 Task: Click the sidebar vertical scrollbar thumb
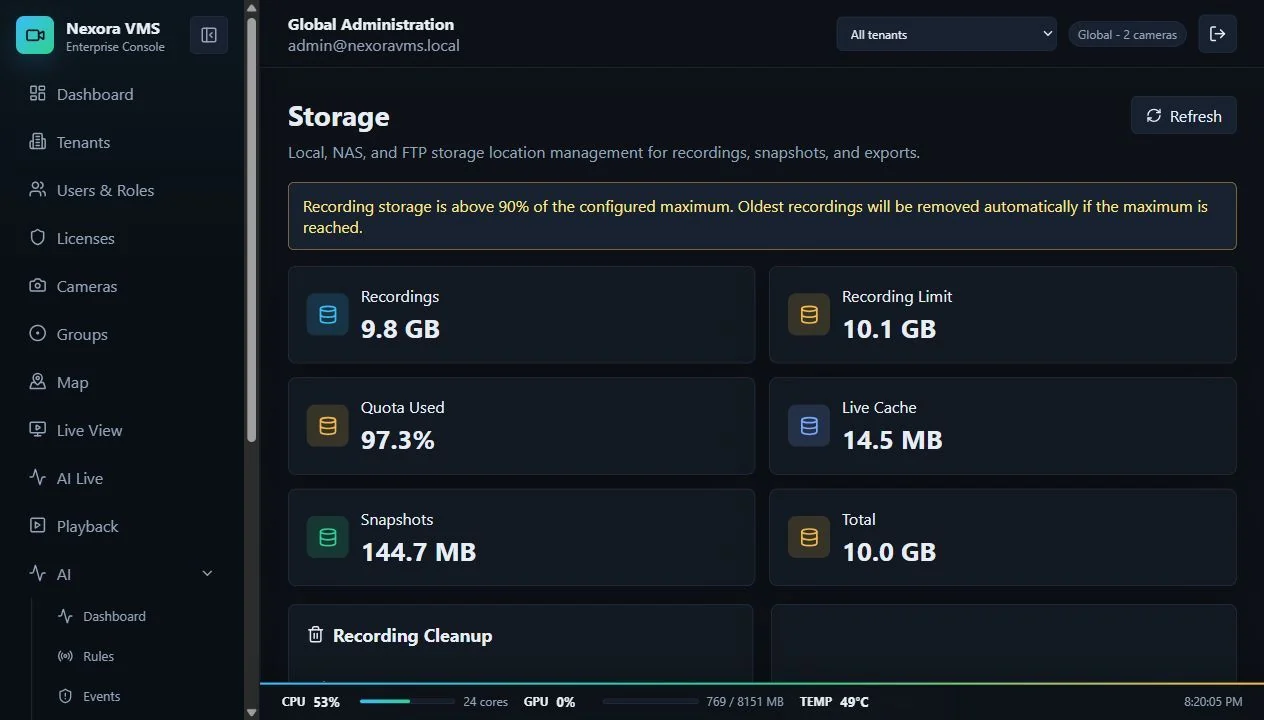(x=252, y=230)
